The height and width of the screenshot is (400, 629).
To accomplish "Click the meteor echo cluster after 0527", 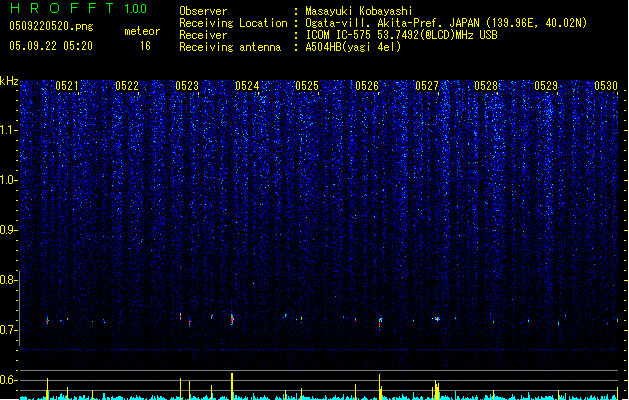I will coord(436,319).
